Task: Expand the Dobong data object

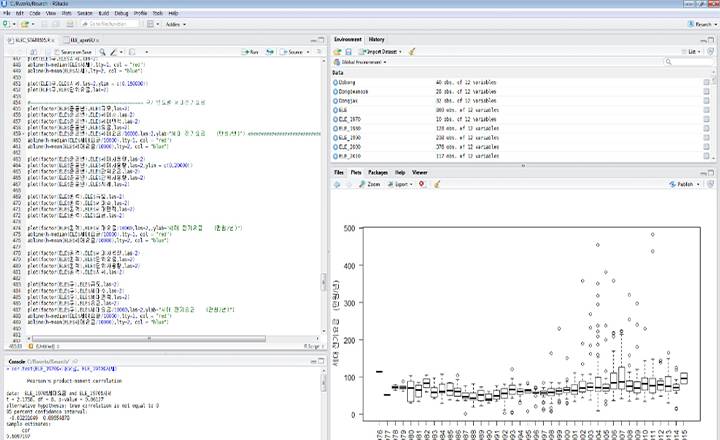Action: click(x=336, y=82)
